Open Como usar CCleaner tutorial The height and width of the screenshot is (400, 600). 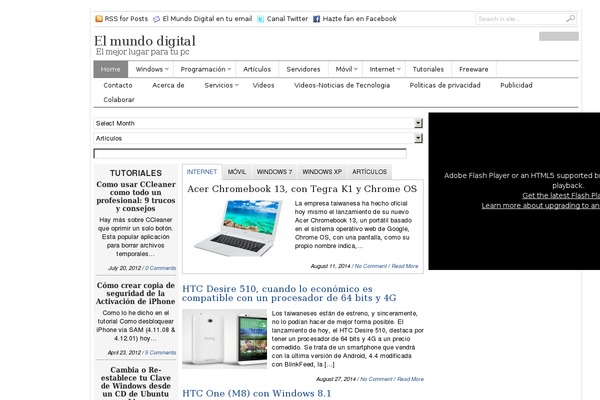[136, 196]
